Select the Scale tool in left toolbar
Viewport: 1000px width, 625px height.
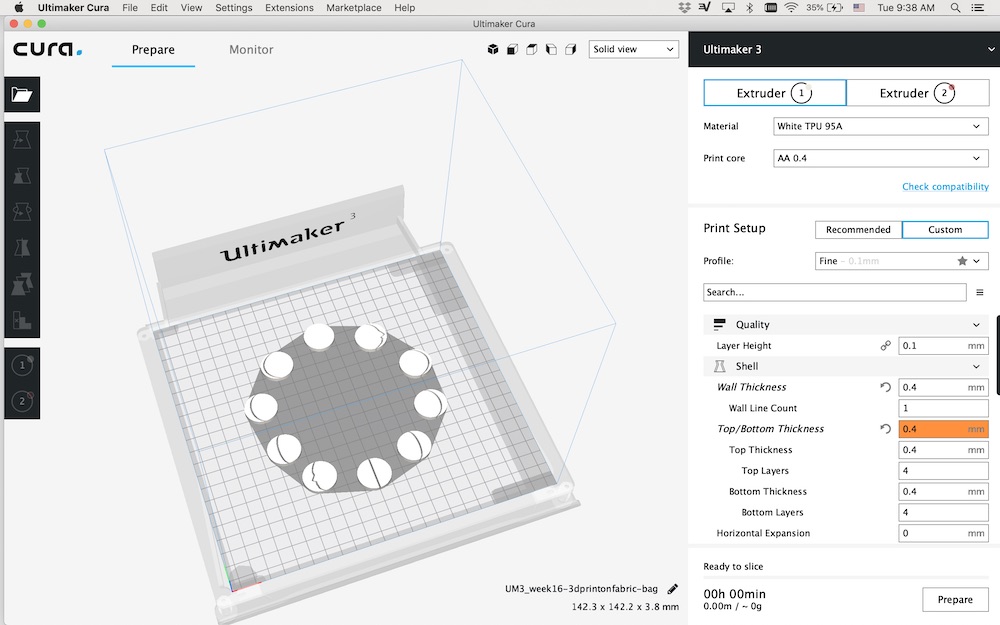[x=22, y=175]
